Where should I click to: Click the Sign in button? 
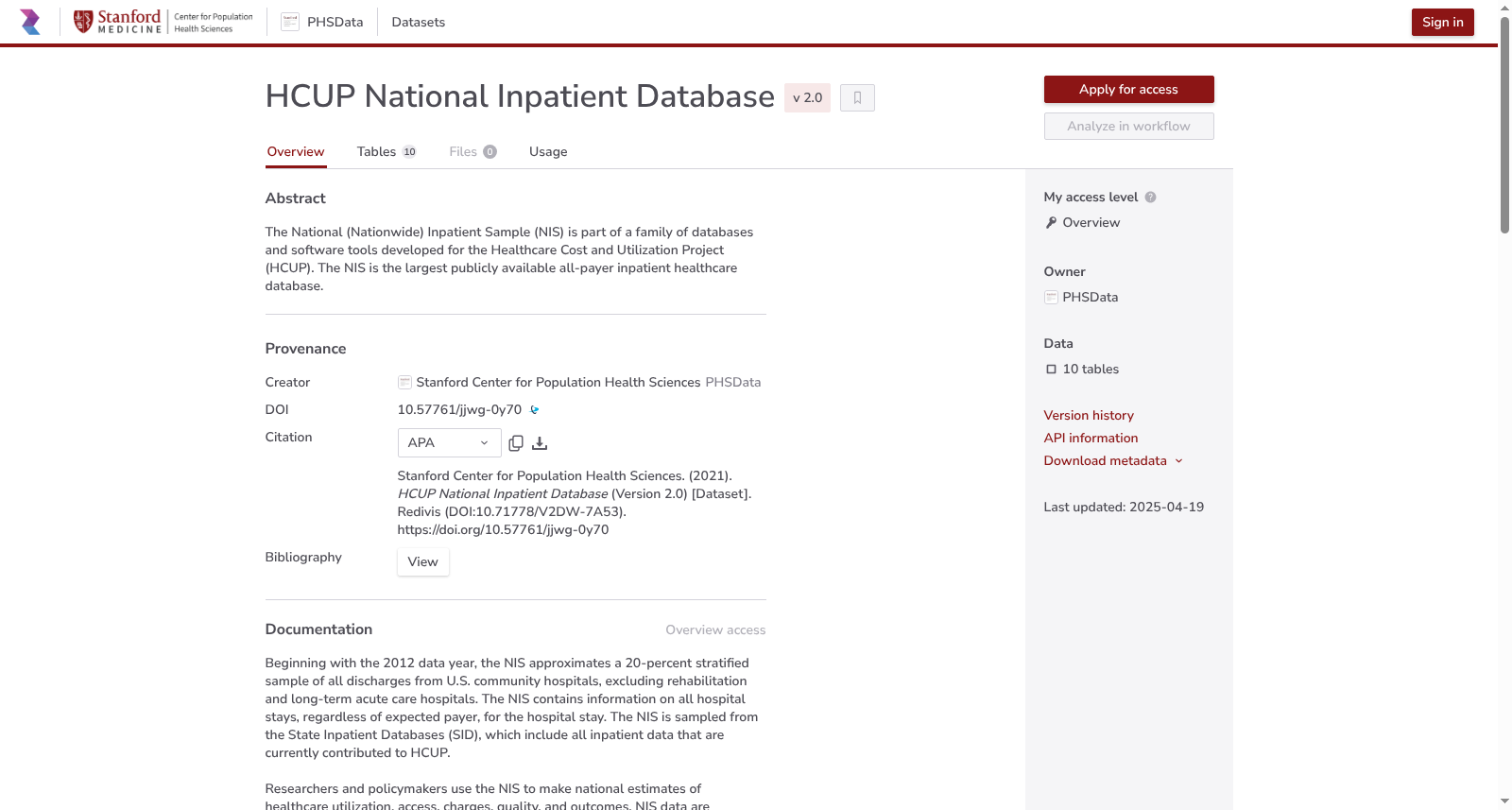1442,23
